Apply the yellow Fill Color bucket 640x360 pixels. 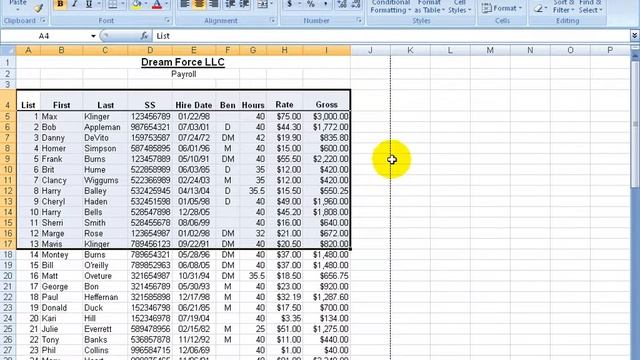click(137, 4)
